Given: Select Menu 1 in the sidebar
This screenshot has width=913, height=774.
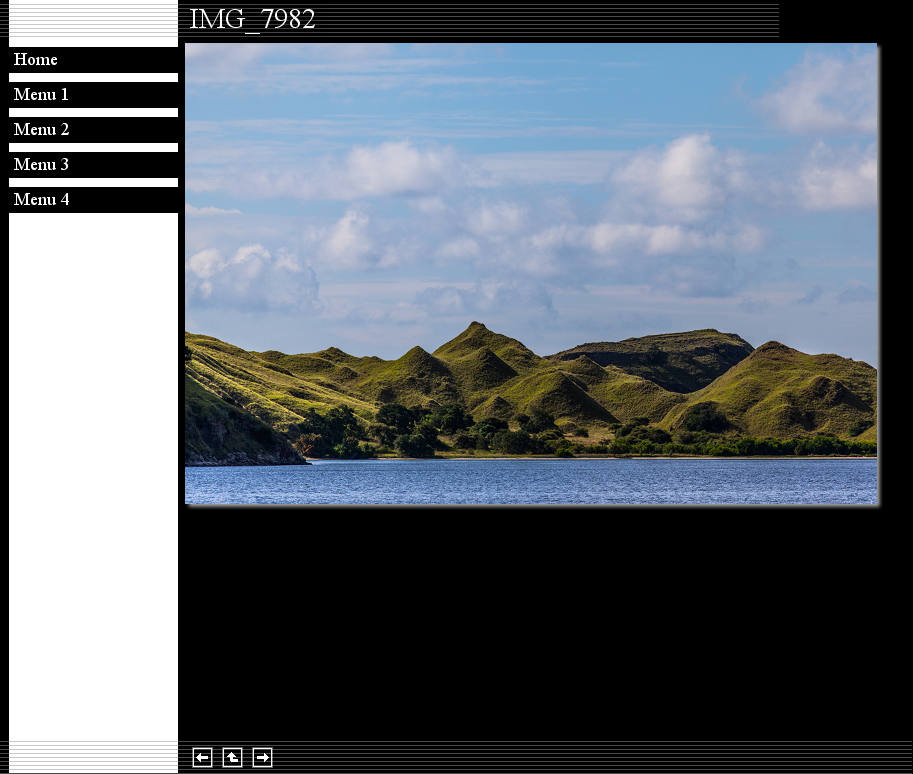Looking at the screenshot, I should pos(41,95).
